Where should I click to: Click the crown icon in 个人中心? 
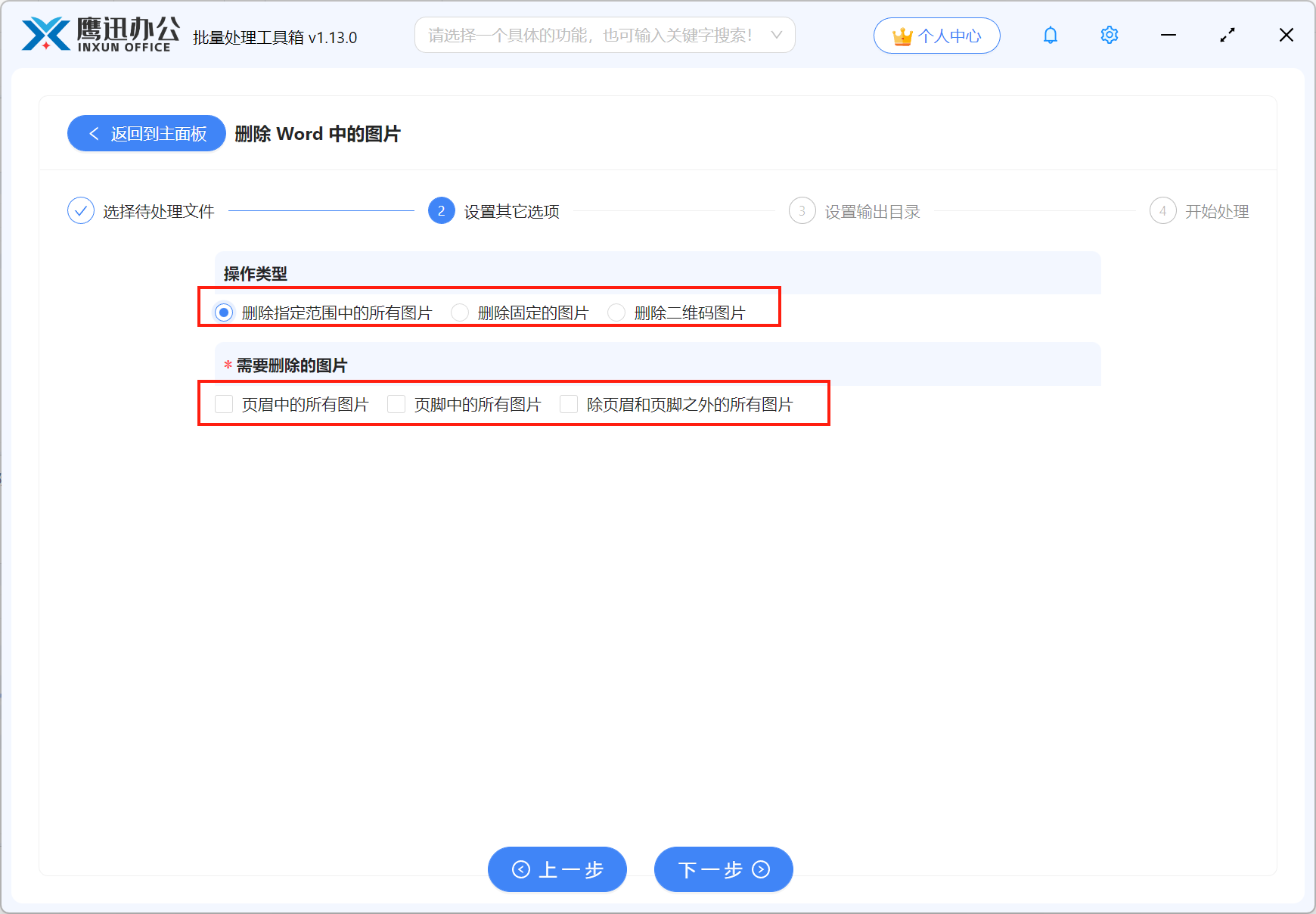point(902,35)
